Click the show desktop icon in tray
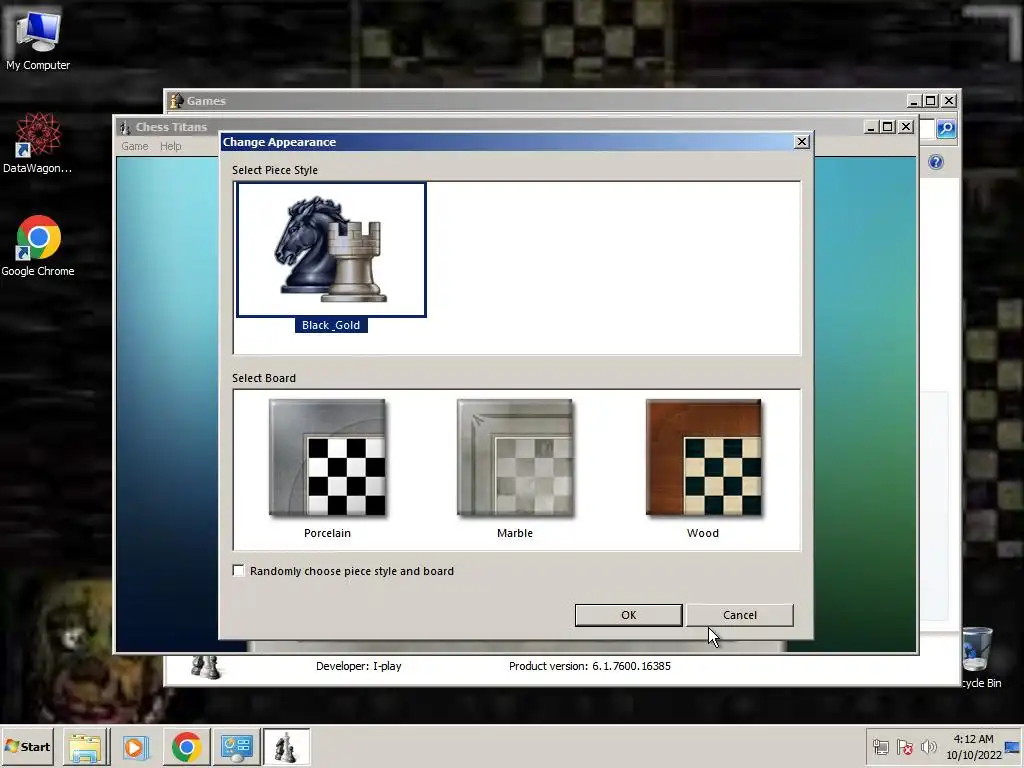 pos(1013,747)
